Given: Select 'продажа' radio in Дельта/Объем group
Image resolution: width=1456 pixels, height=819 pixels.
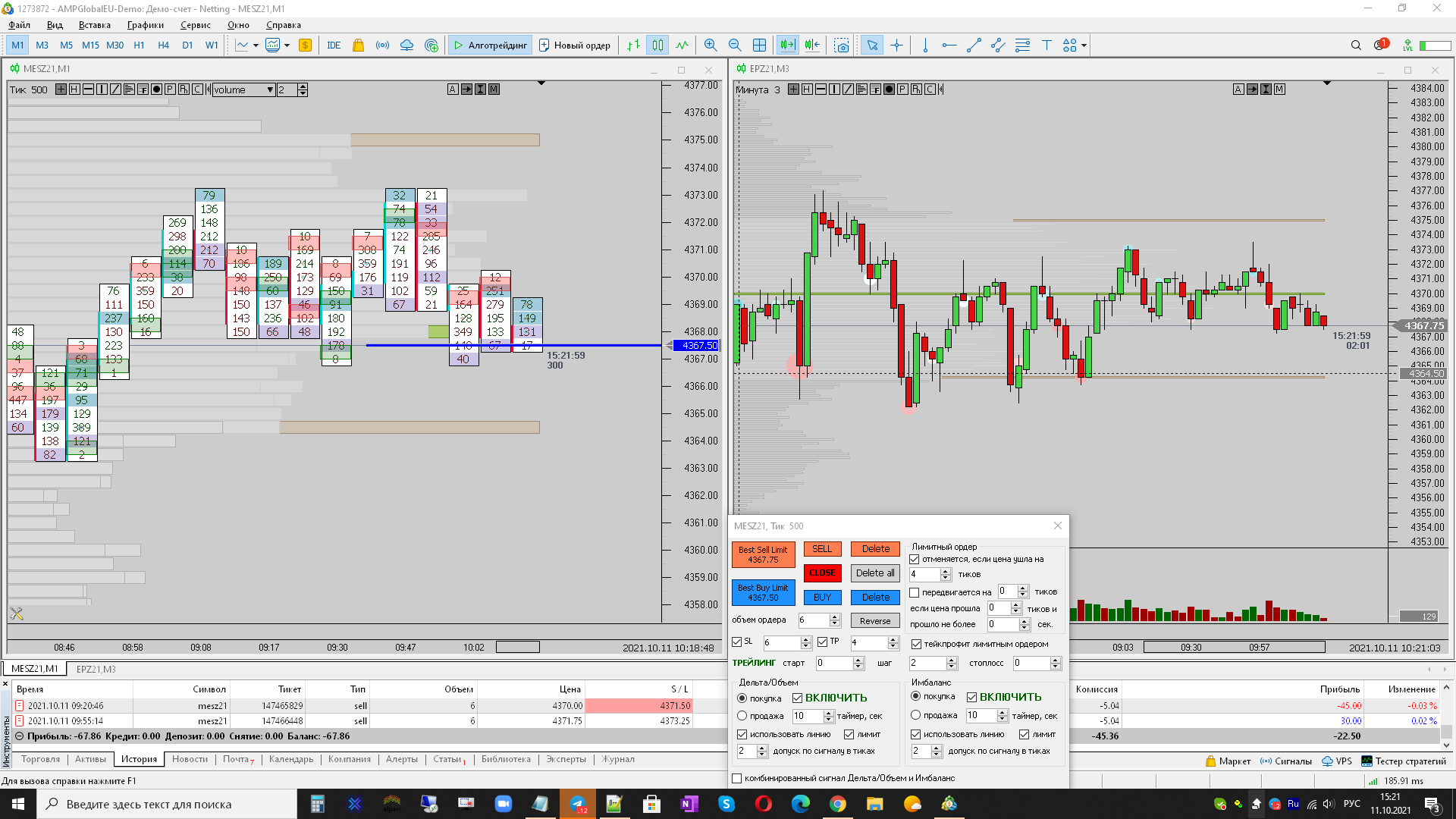Looking at the screenshot, I should (x=742, y=716).
